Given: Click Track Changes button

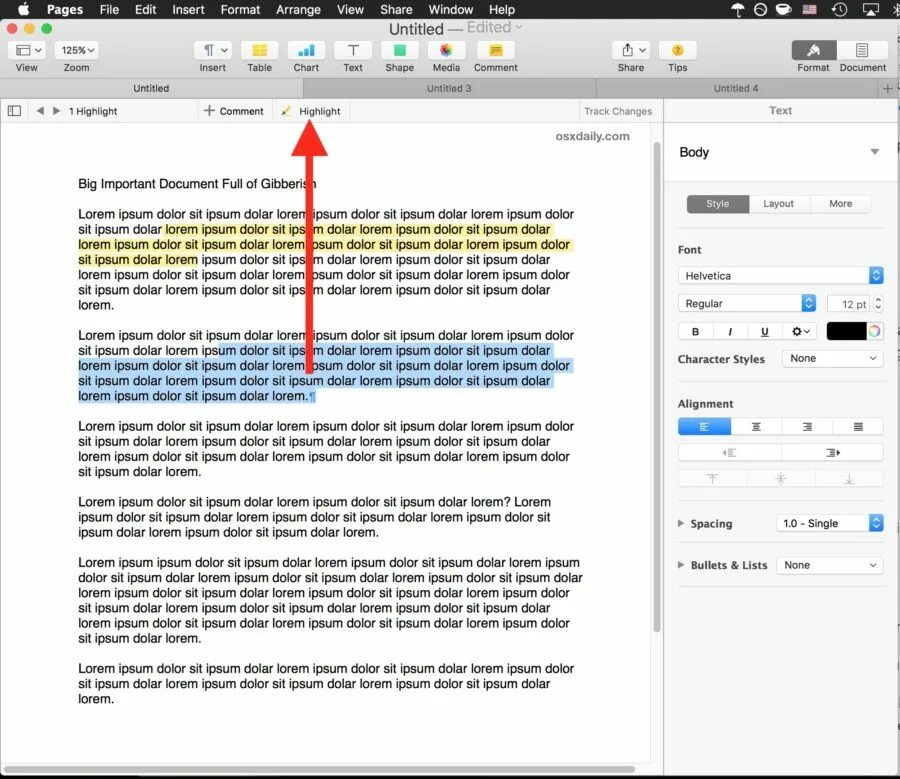Looking at the screenshot, I should click(x=618, y=111).
